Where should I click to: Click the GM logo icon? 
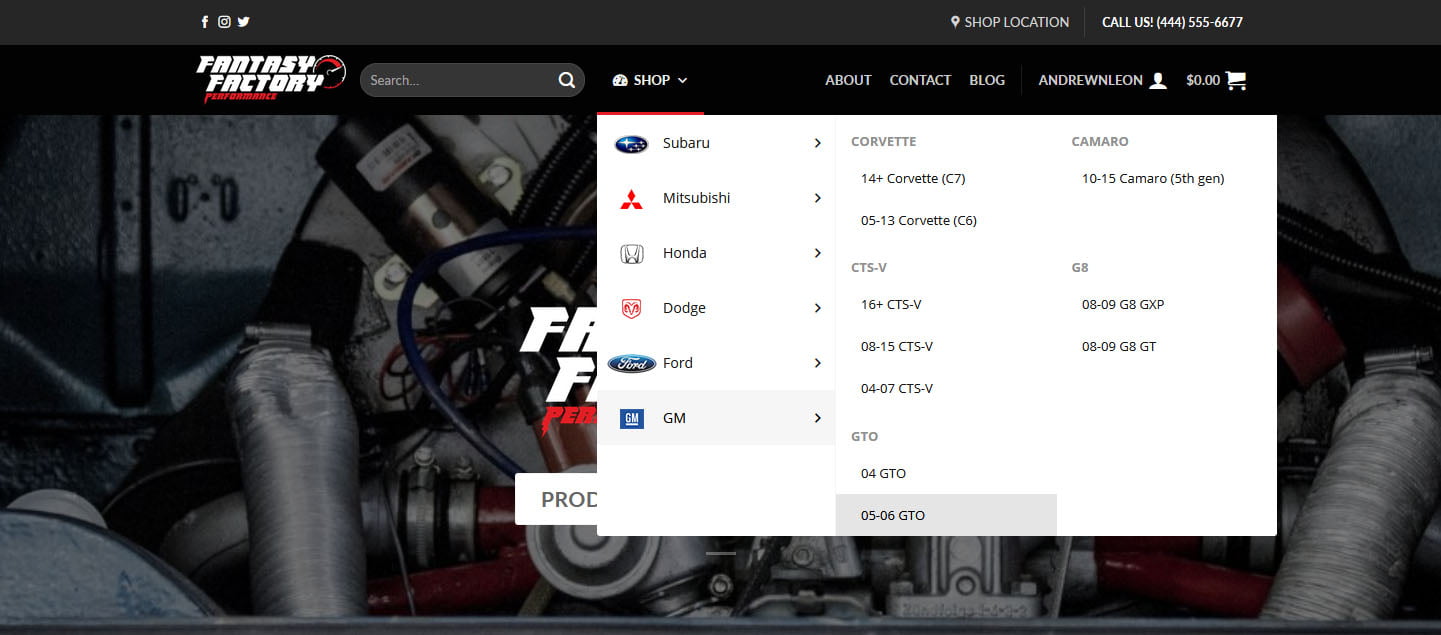(x=631, y=419)
